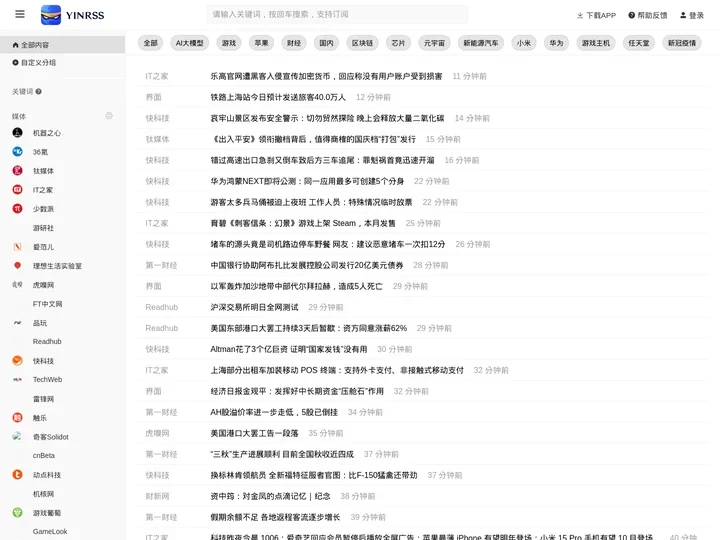Viewport: 720px width, 540px height.
Task: Open the 乐高官网遭黑客入侵 headline
Action: pos(326,76)
